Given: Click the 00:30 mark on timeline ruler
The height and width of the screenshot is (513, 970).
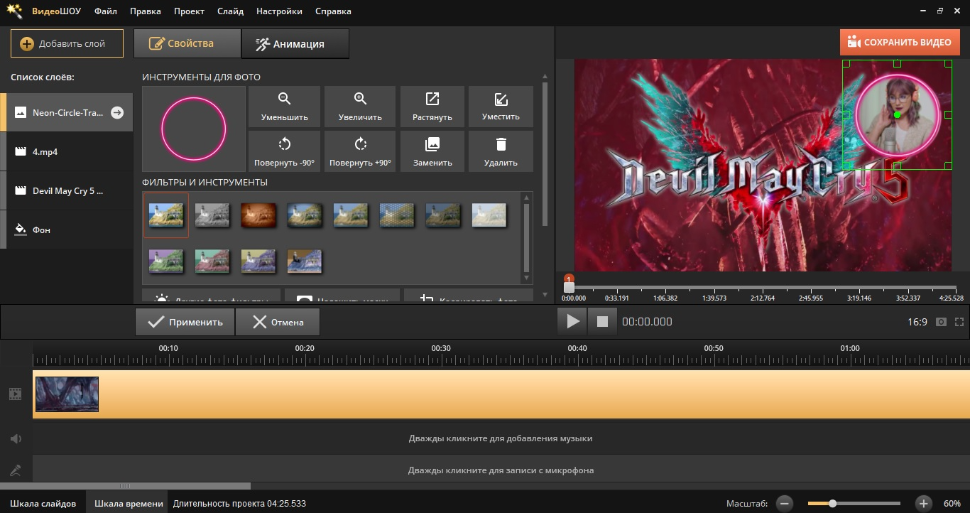Looking at the screenshot, I should [x=440, y=348].
